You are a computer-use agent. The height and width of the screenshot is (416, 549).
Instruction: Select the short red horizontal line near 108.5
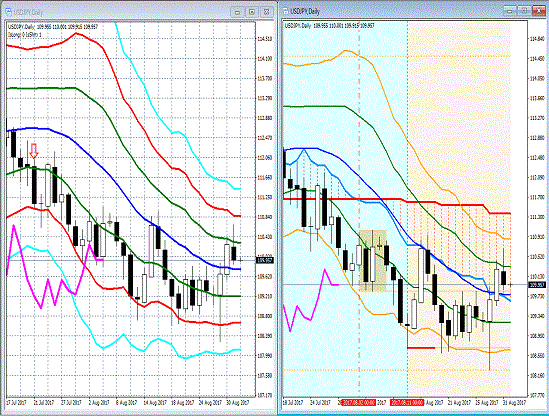[x=421, y=348]
